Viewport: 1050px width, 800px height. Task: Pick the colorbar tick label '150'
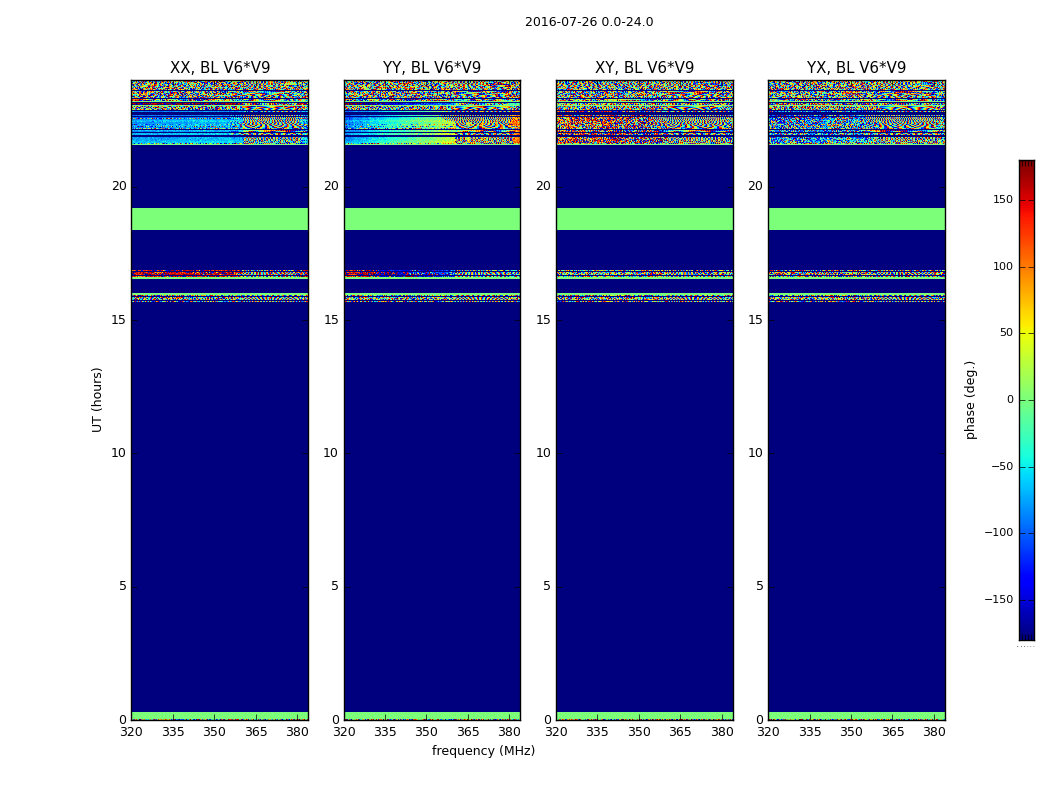1001,200
